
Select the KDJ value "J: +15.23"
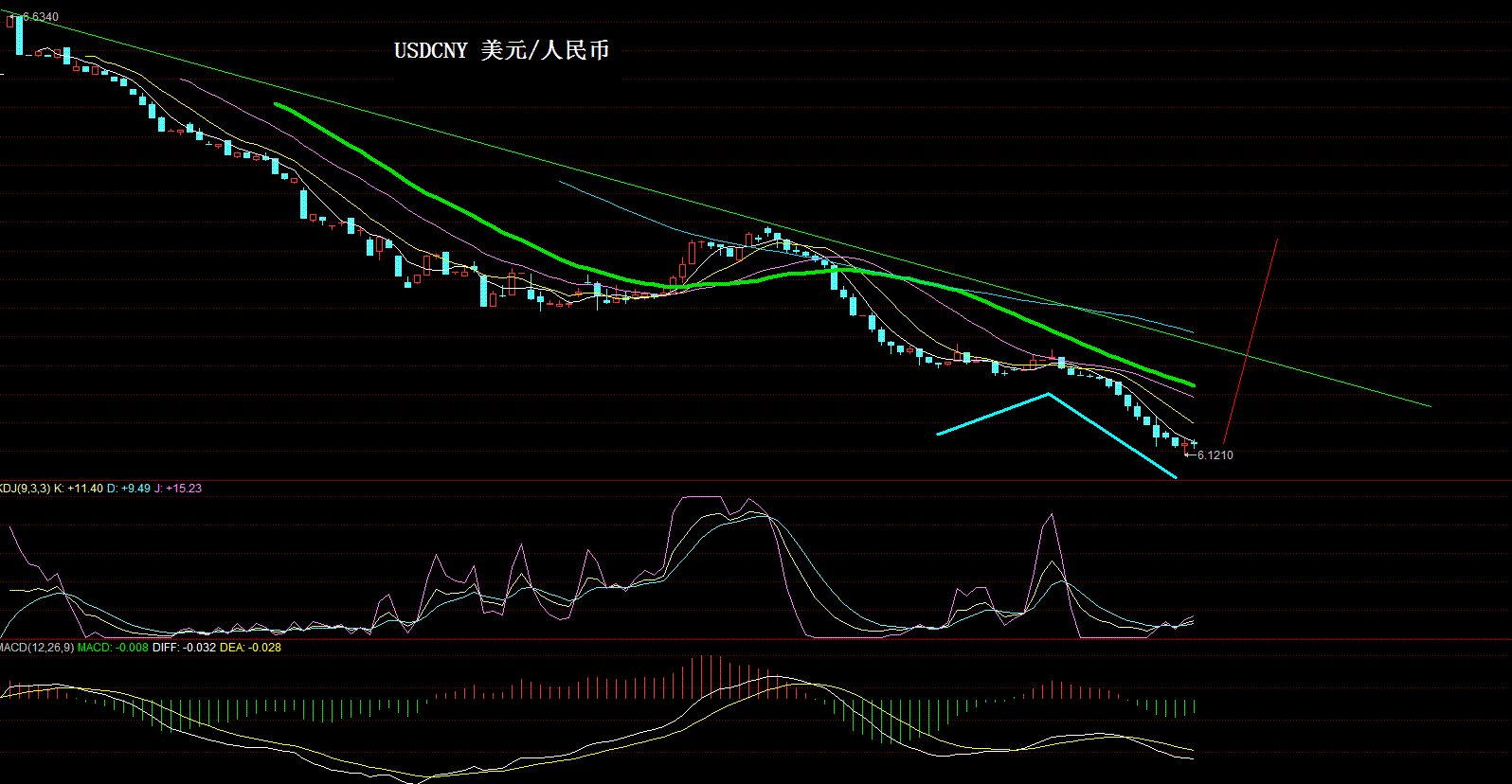point(178,489)
